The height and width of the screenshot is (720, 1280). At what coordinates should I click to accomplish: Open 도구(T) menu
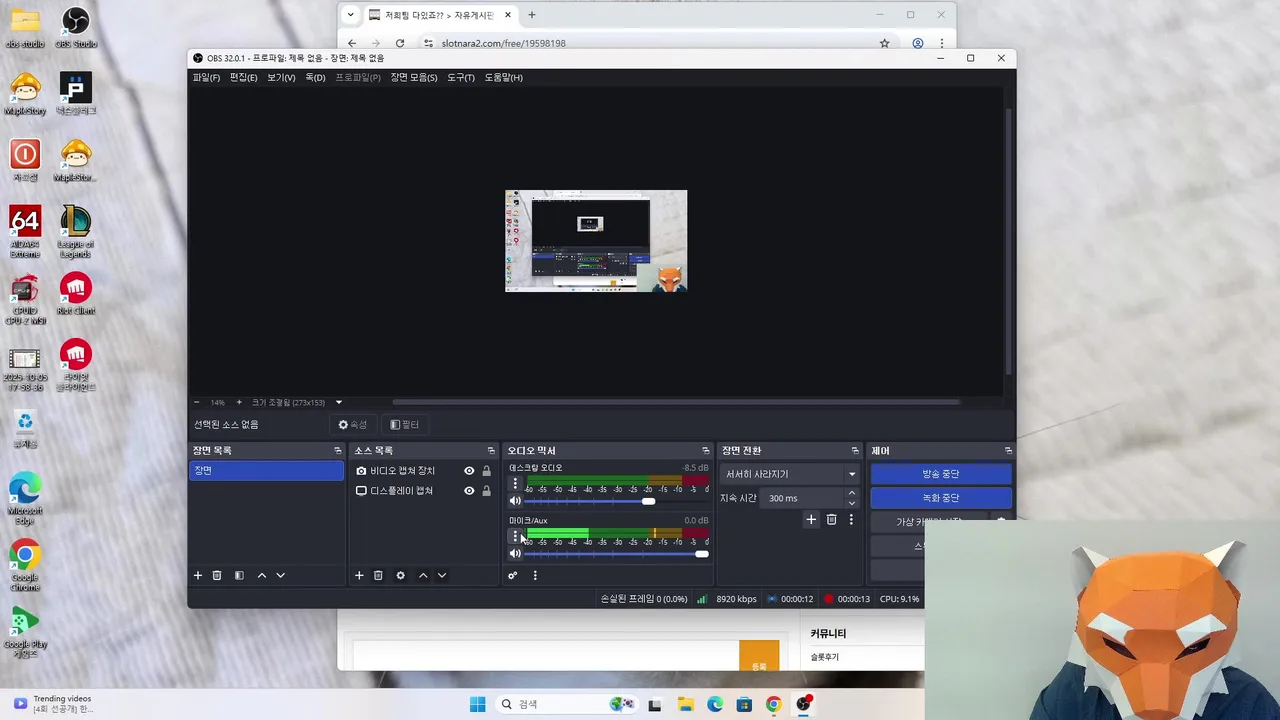pos(461,77)
